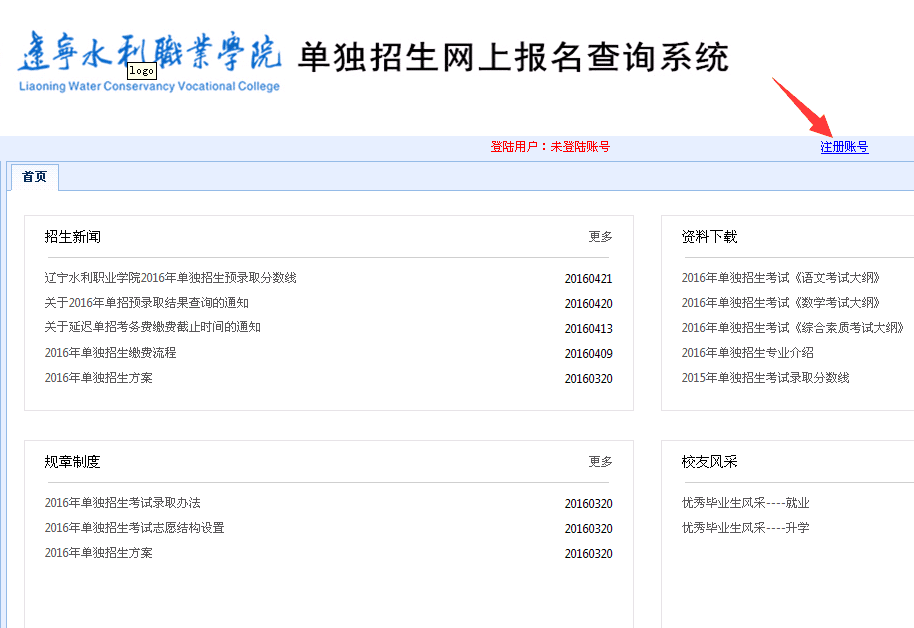914x628 pixels.
Task: Open 2016年单独招生考试录取办法
Action: tap(122, 503)
